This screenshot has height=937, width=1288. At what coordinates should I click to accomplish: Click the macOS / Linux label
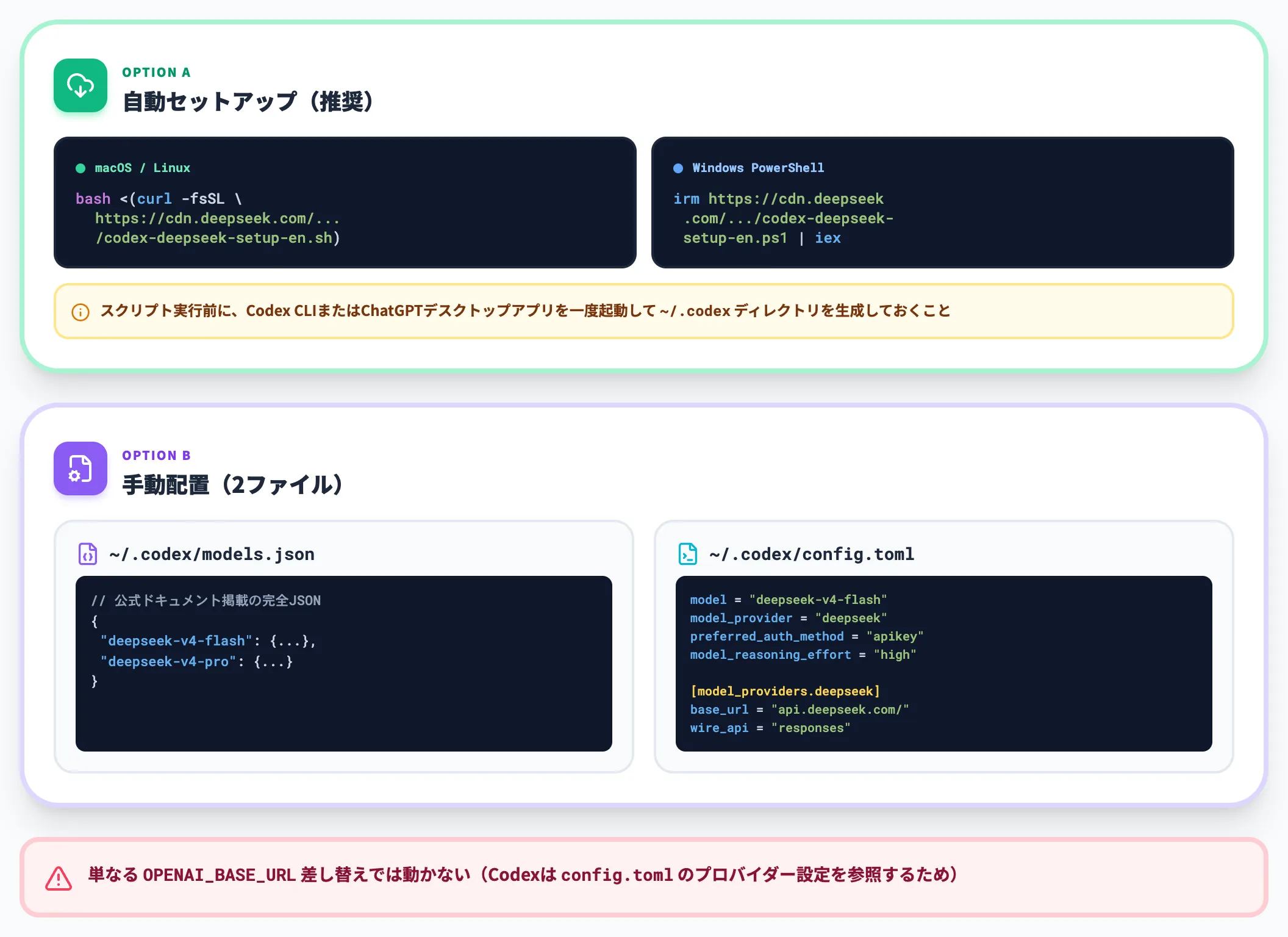[142, 168]
